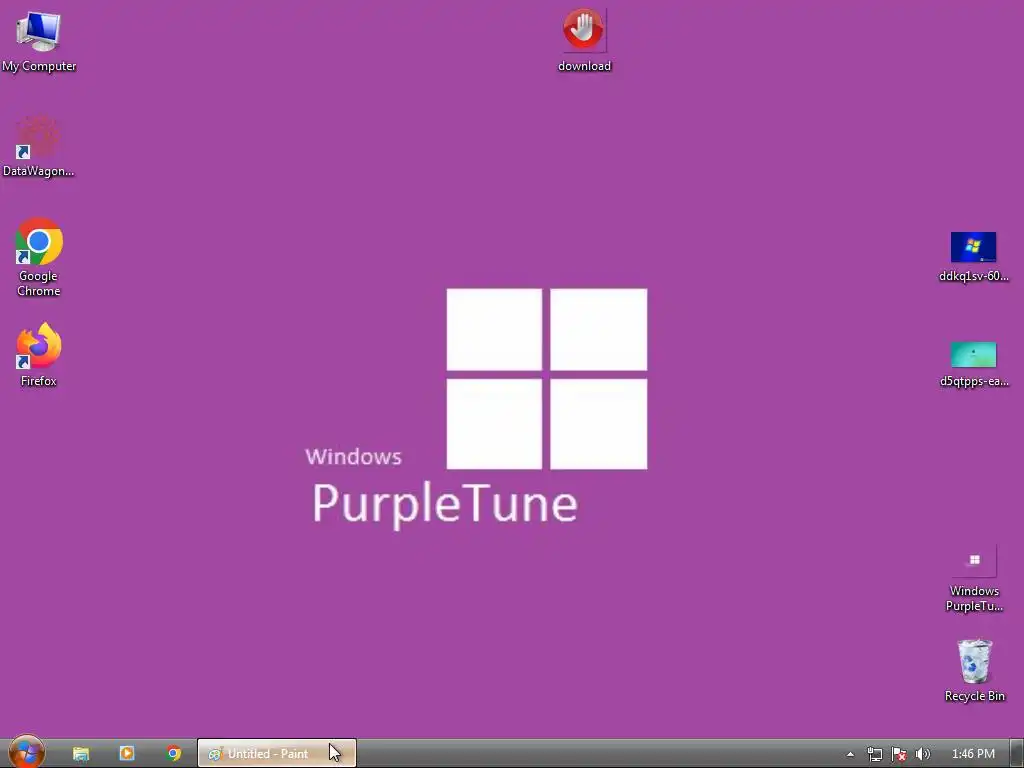Select the download icon with red hand
The height and width of the screenshot is (768, 1024).
click(x=584, y=40)
